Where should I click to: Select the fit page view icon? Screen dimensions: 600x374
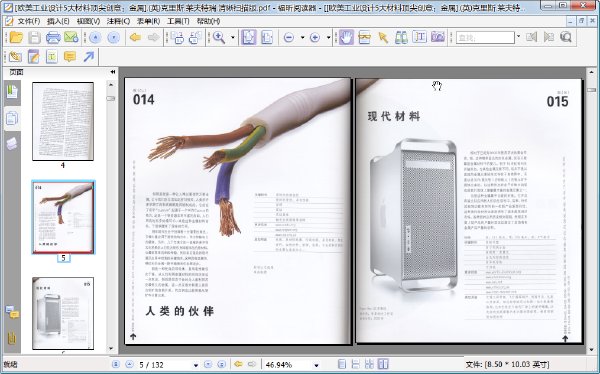tap(248, 37)
